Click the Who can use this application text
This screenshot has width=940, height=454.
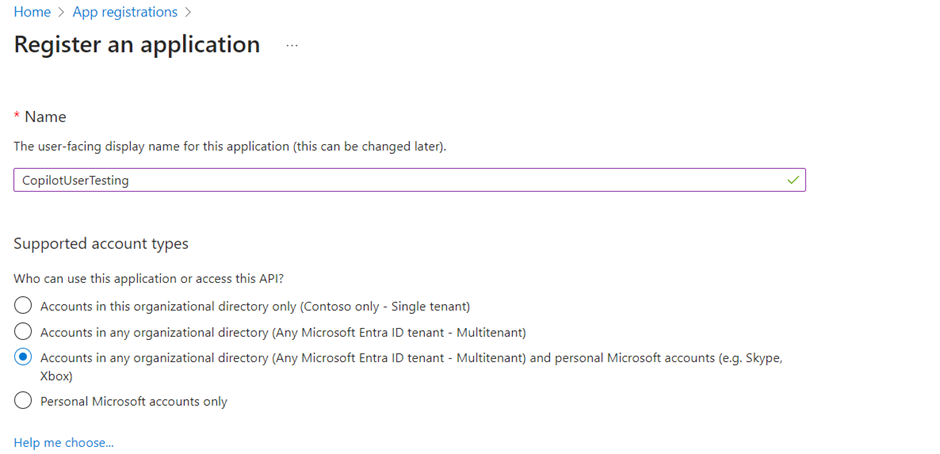[155, 279]
